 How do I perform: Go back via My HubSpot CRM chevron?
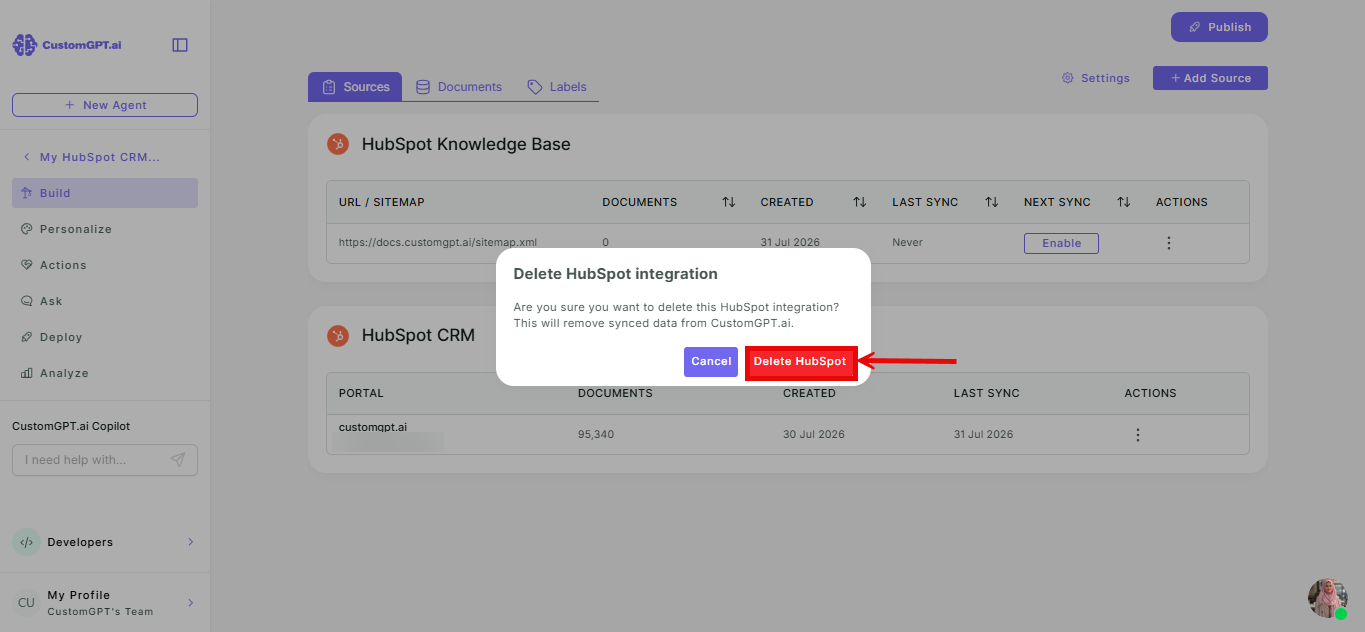point(26,157)
